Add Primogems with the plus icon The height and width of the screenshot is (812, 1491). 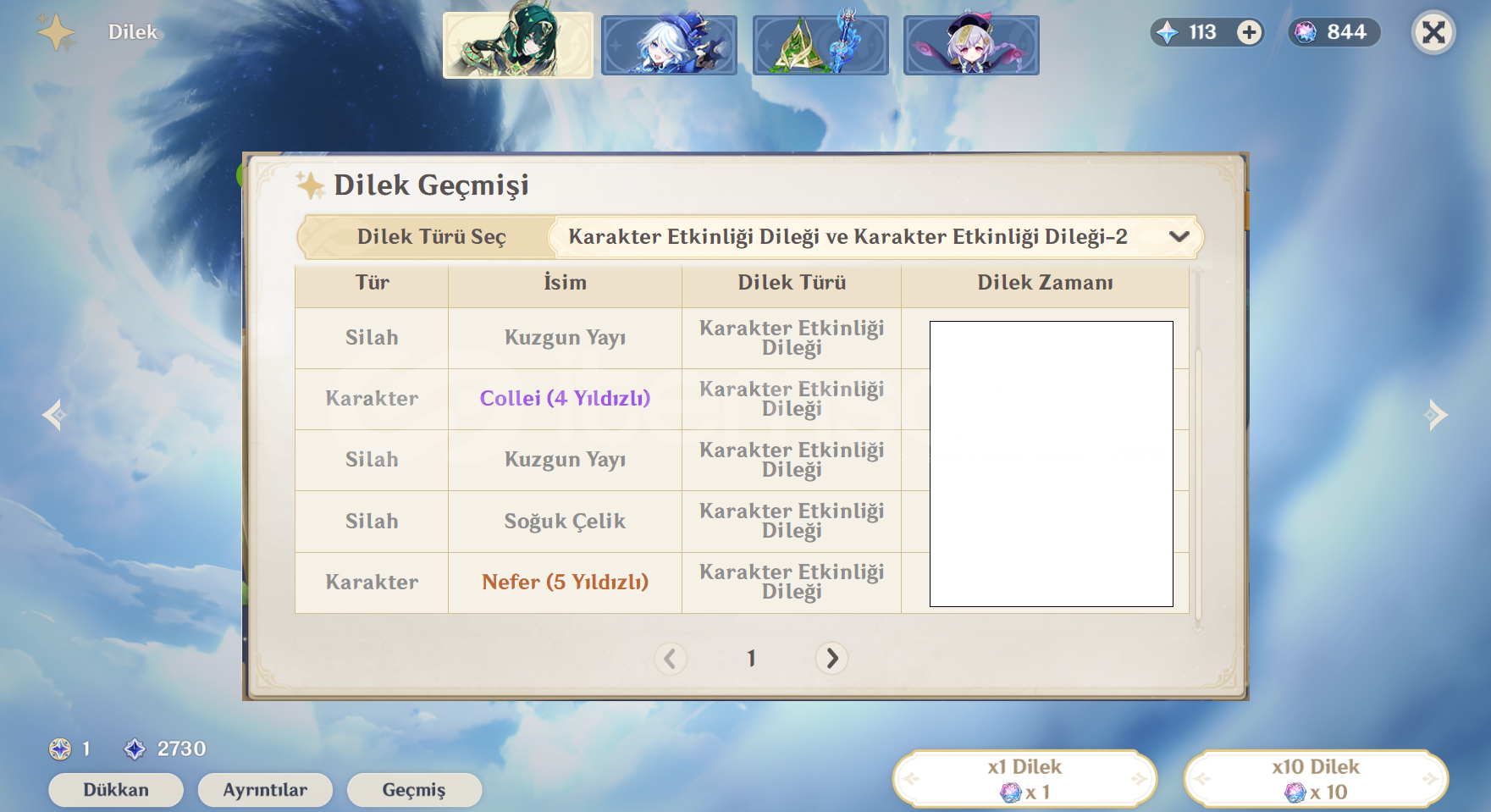[x=1249, y=32]
